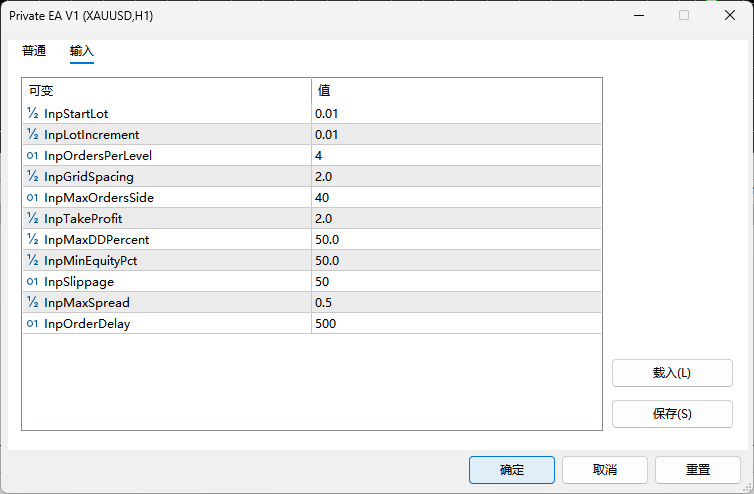Click the integer-type icon beside InpOrderDelay

[32, 323]
